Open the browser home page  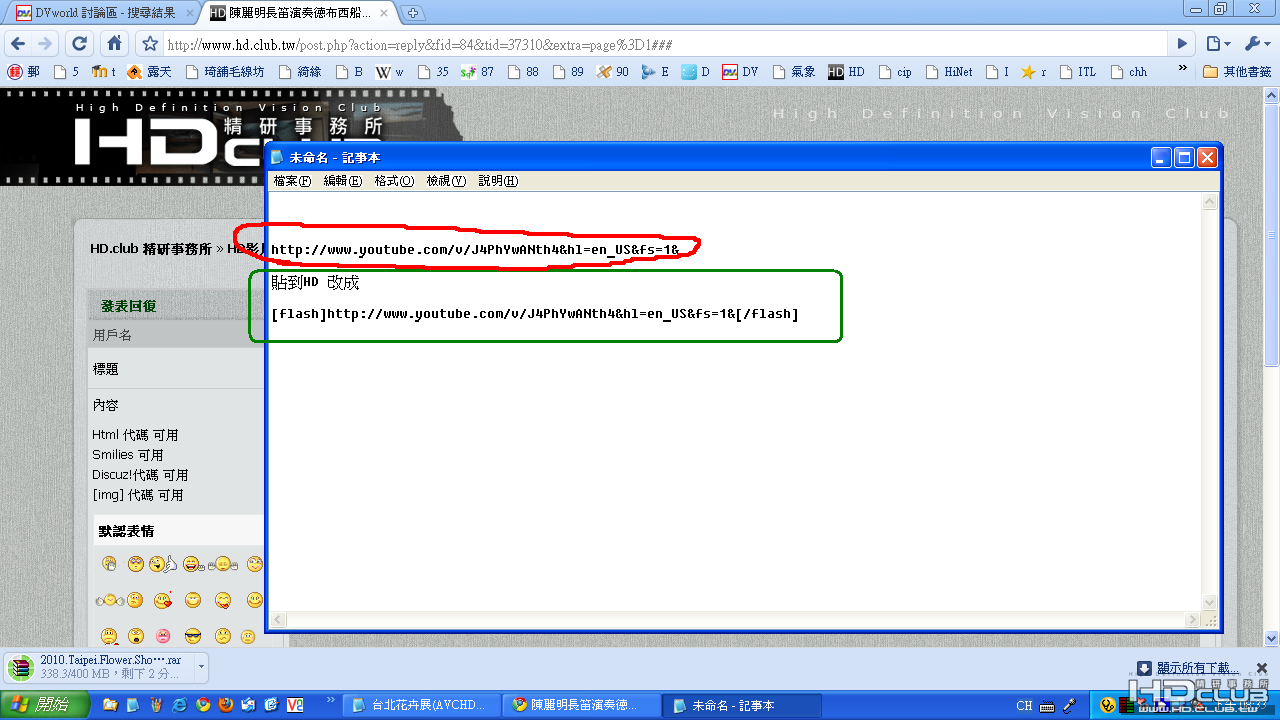point(115,44)
